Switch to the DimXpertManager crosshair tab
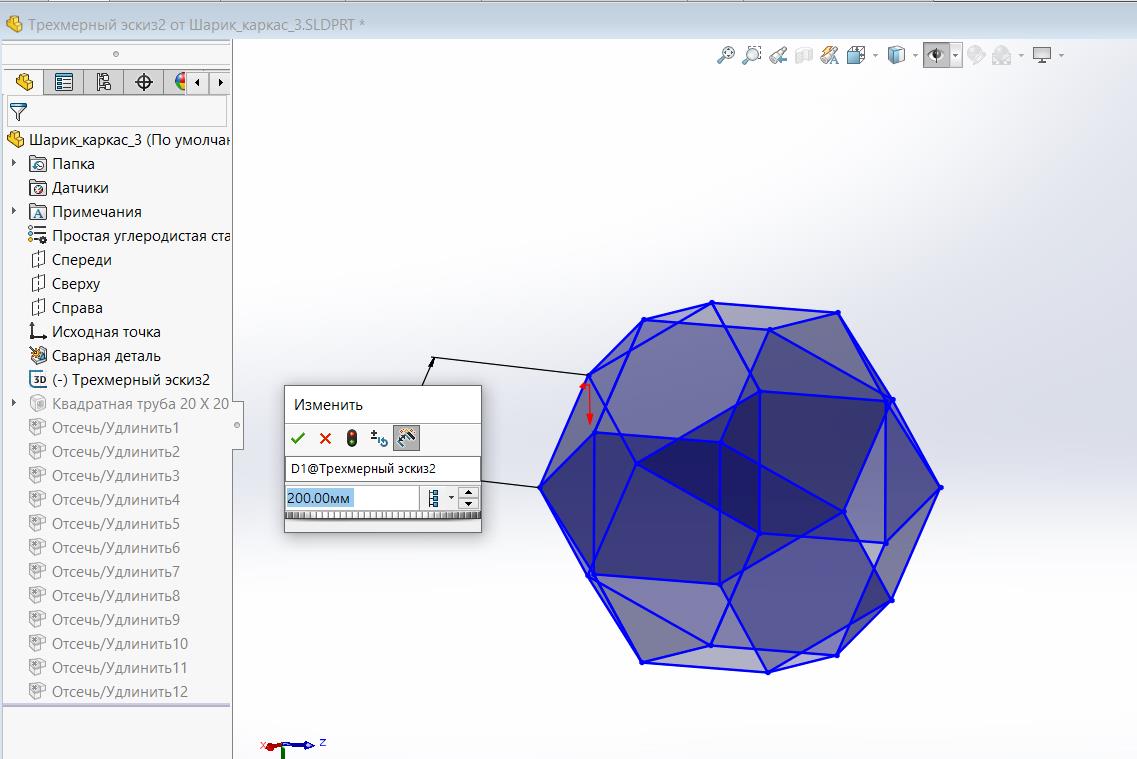This screenshot has width=1137, height=759. point(144,82)
